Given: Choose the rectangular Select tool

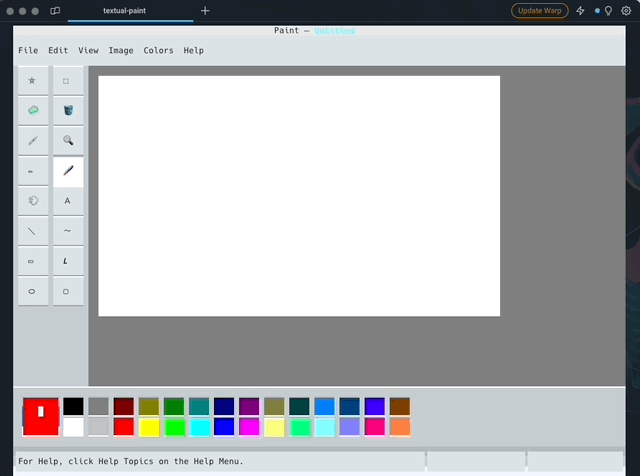Looking at the screenshot, I should [x=67, y=81].
